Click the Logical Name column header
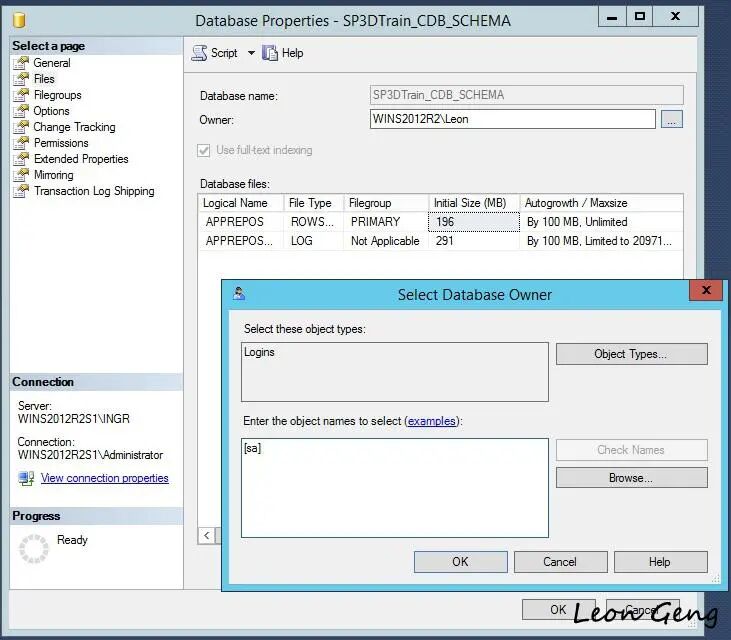Screen dimensions: 731x640 [x=241, y=203]
